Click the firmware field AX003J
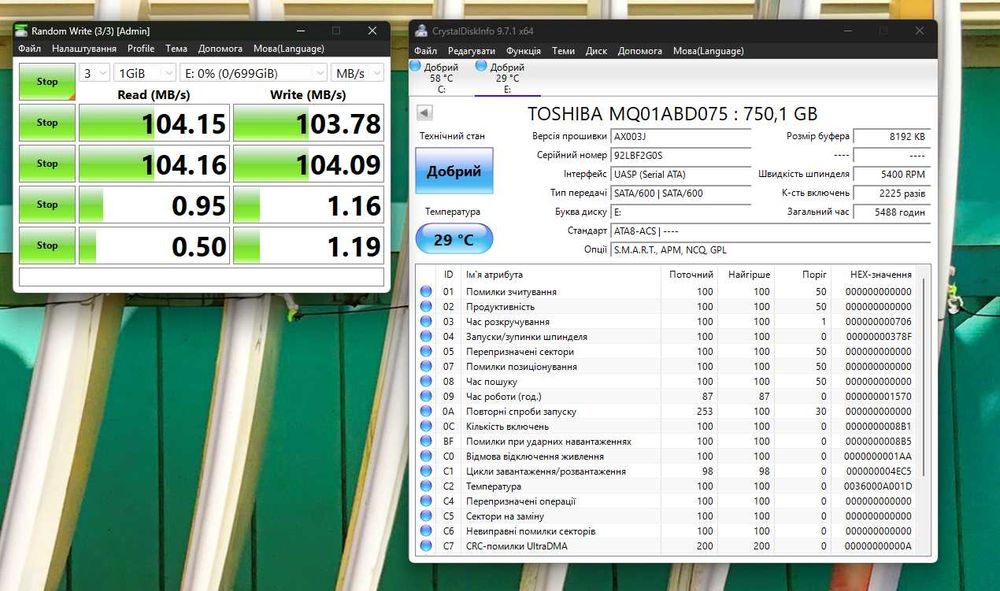The height and width of the screenshot is (591, 1000). (x=680, y=136)
